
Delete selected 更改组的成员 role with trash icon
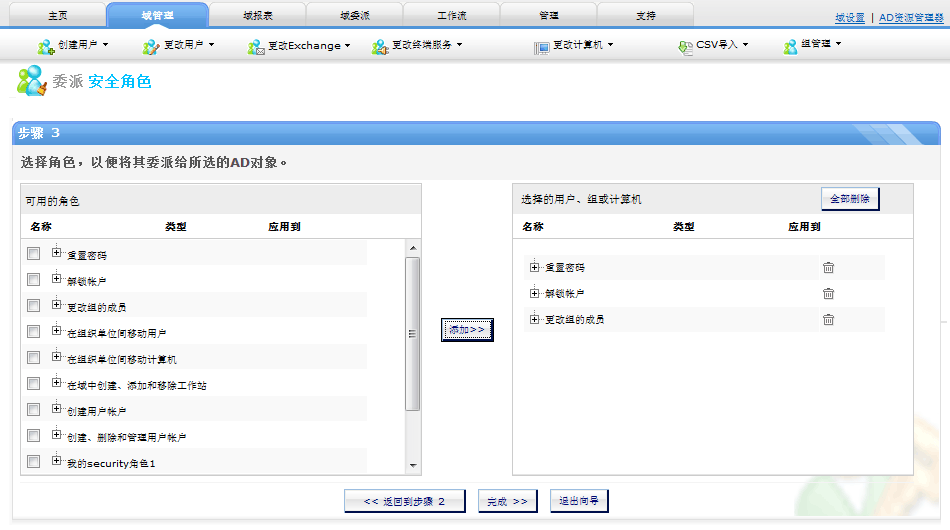pos(828,319)
